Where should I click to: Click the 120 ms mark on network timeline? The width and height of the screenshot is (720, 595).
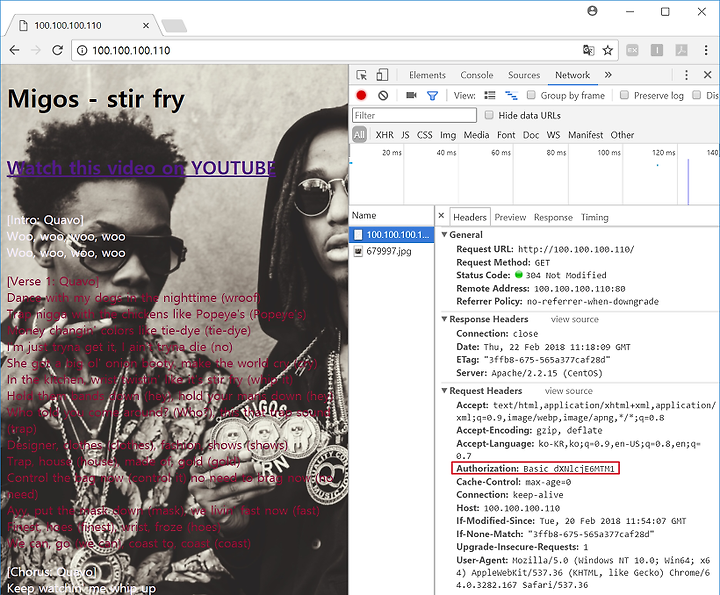coord(664,152)
